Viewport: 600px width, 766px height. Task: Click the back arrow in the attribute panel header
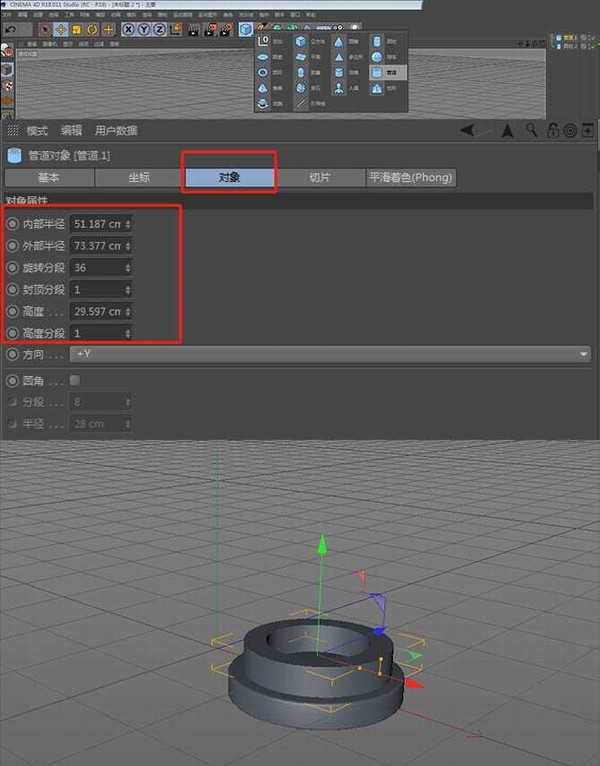click(x=467, y=130)
